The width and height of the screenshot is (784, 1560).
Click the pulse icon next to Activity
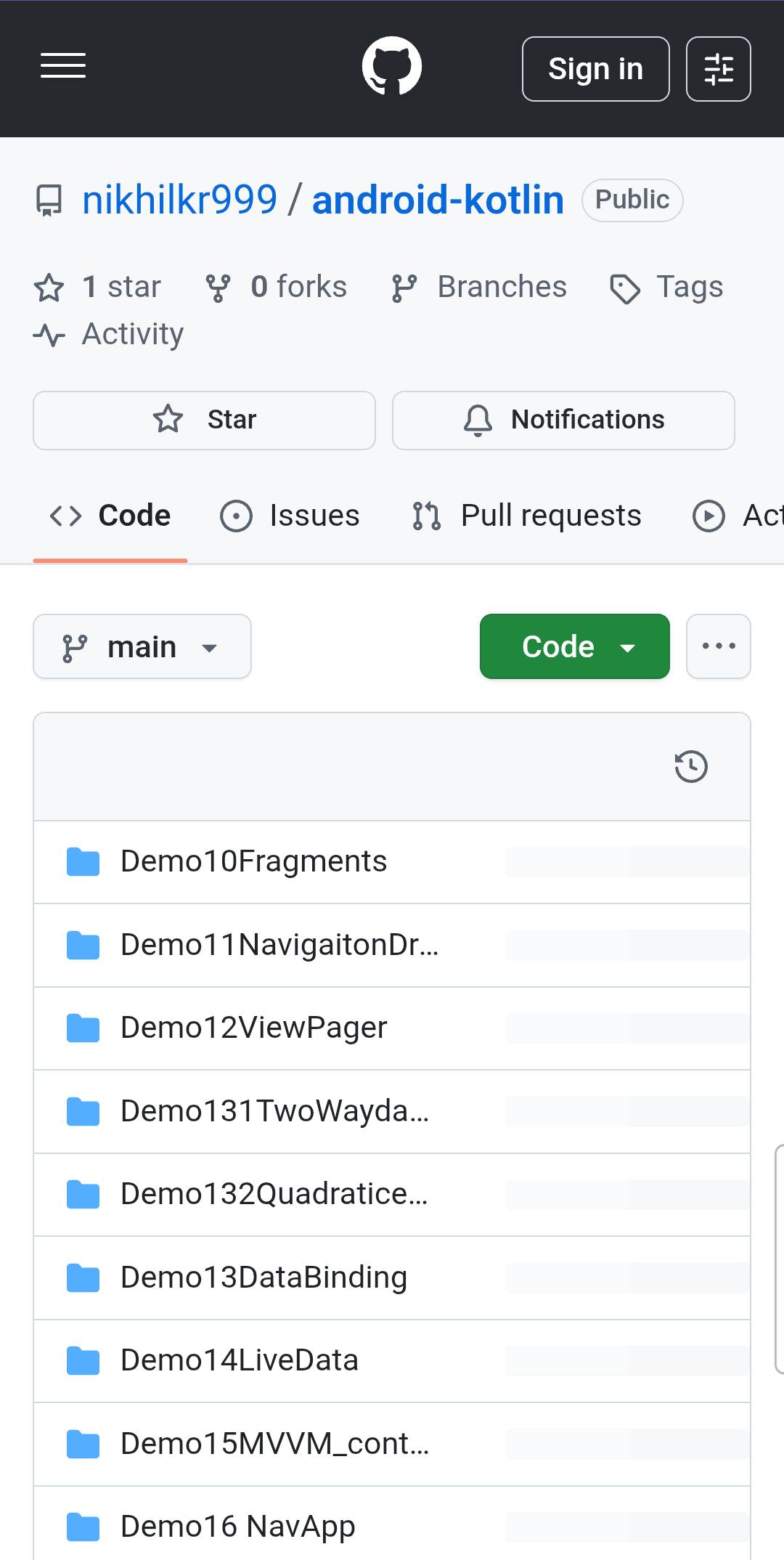(x=49, y=335)
